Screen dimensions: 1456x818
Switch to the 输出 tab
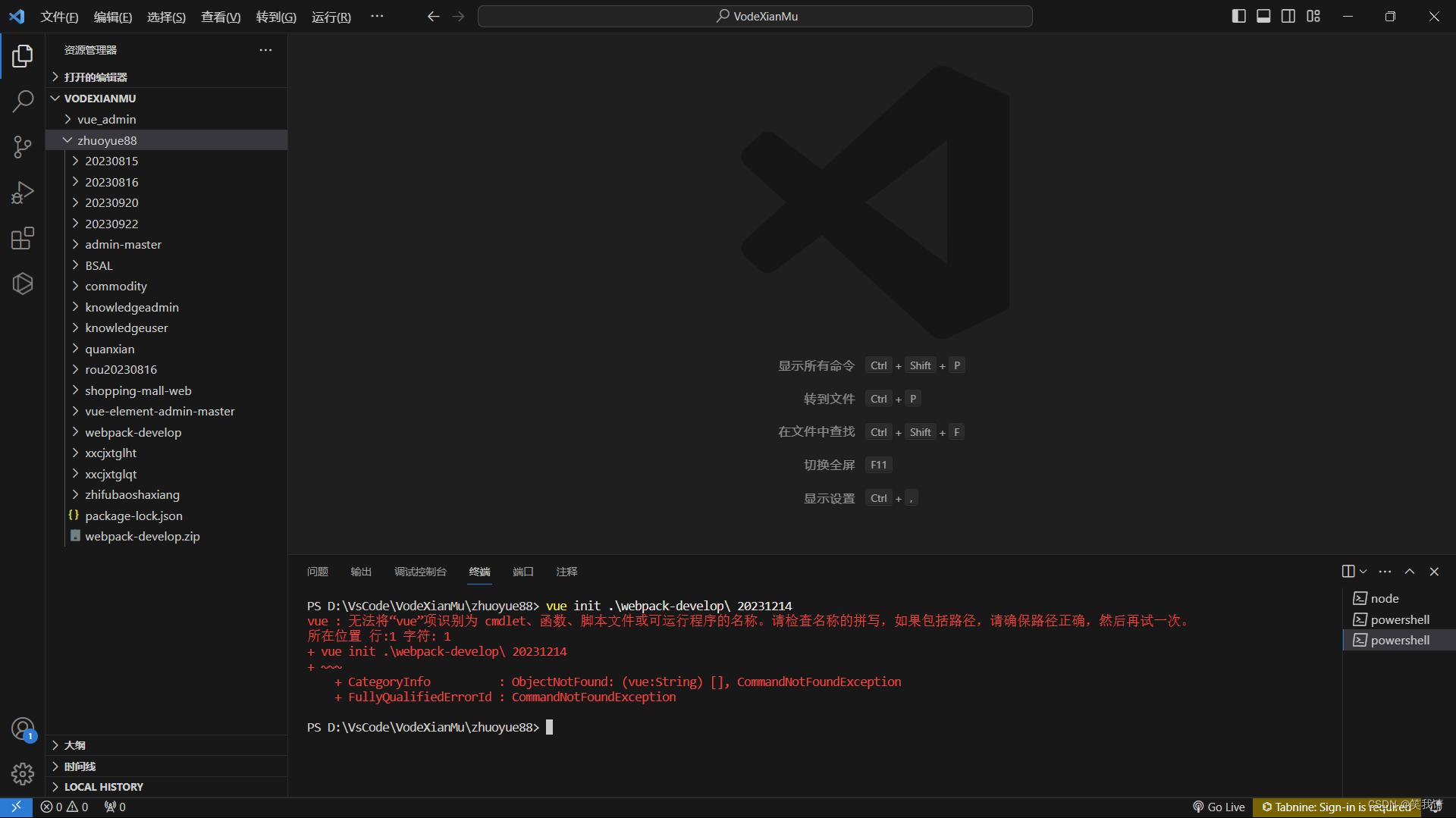click(x=360, y=572)
